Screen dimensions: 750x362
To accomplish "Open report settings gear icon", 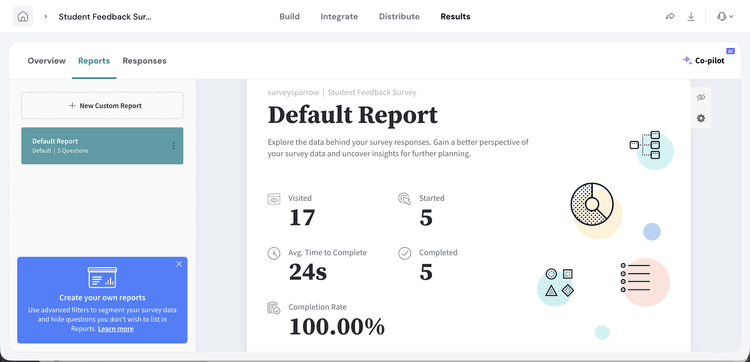I will (701, 118).
